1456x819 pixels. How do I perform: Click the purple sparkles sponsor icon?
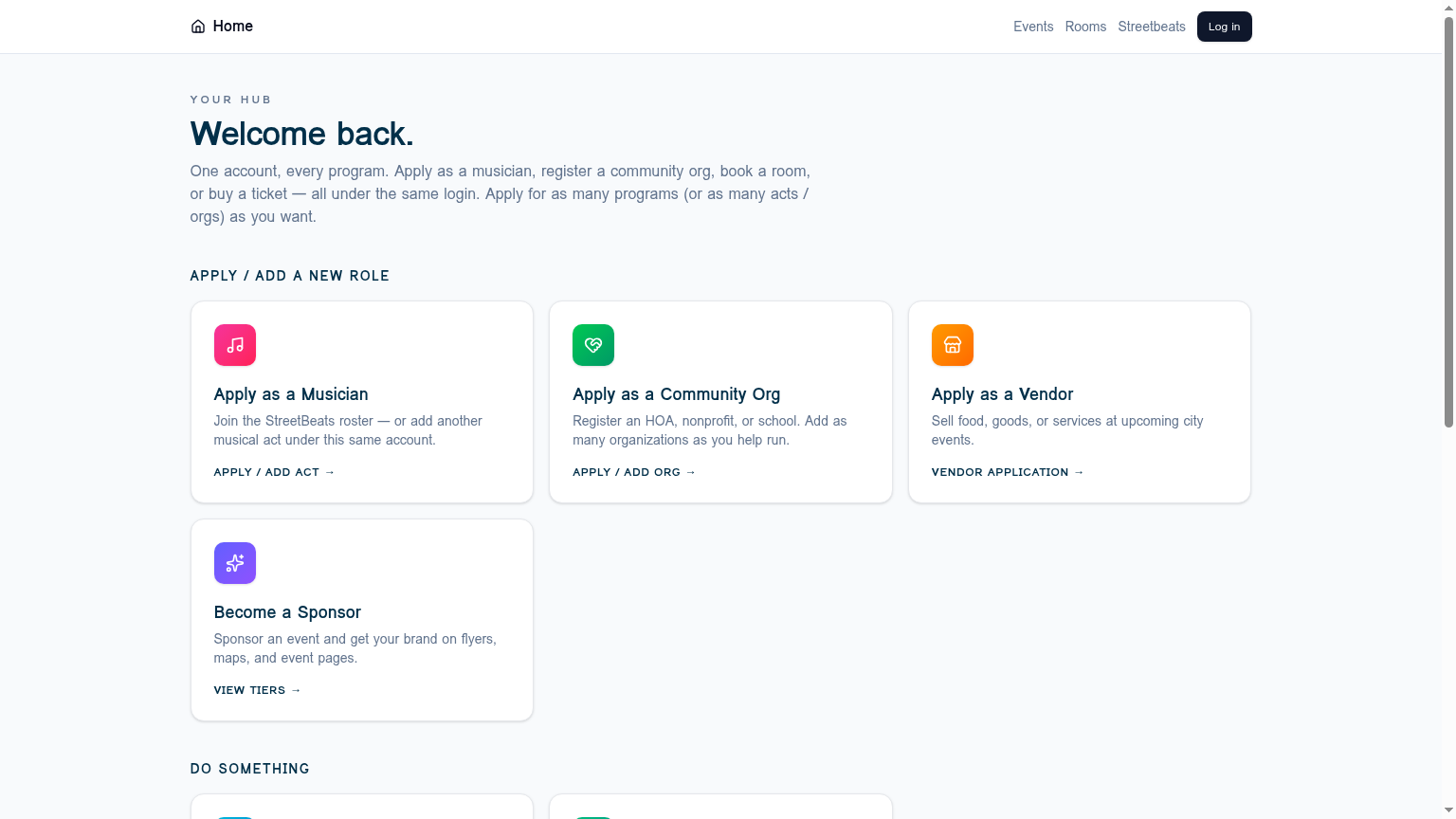click(x=235, y=563)
